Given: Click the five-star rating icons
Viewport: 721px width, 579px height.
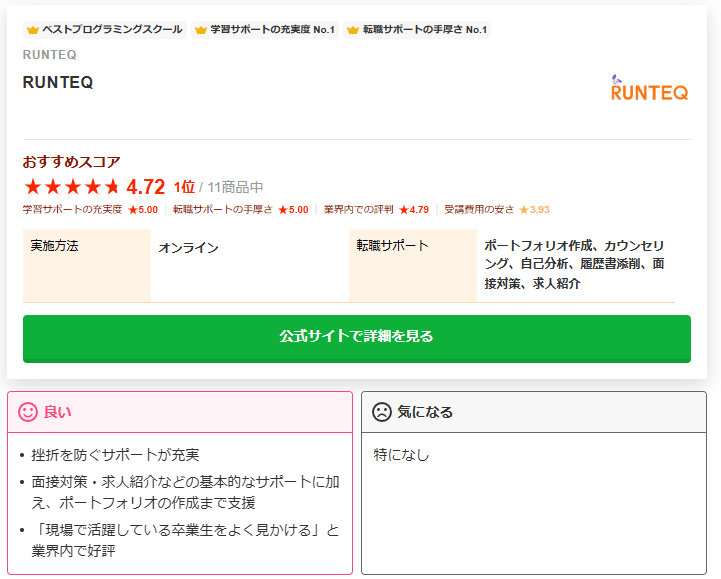Looking at the screenshot, I should [x=72, y=187].
